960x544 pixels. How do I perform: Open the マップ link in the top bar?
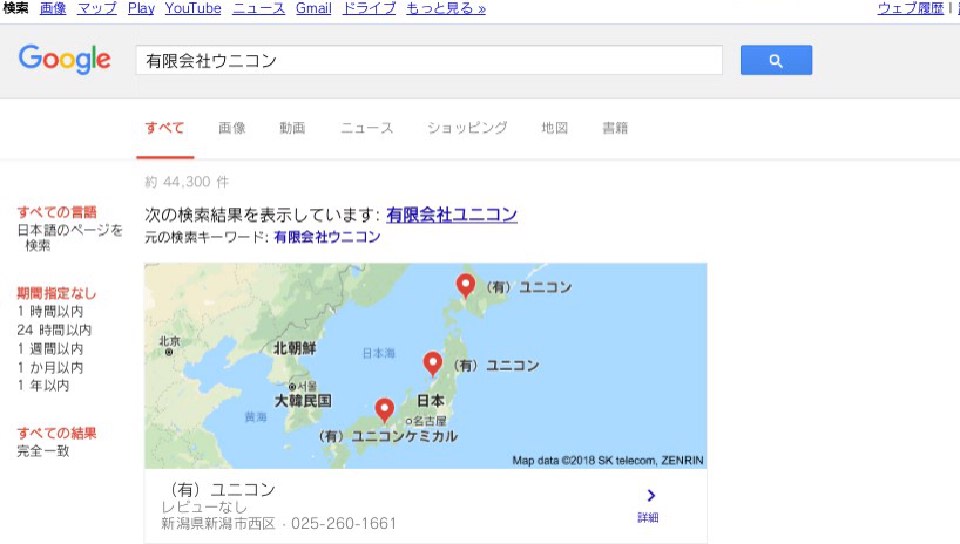tap(97, 8)
